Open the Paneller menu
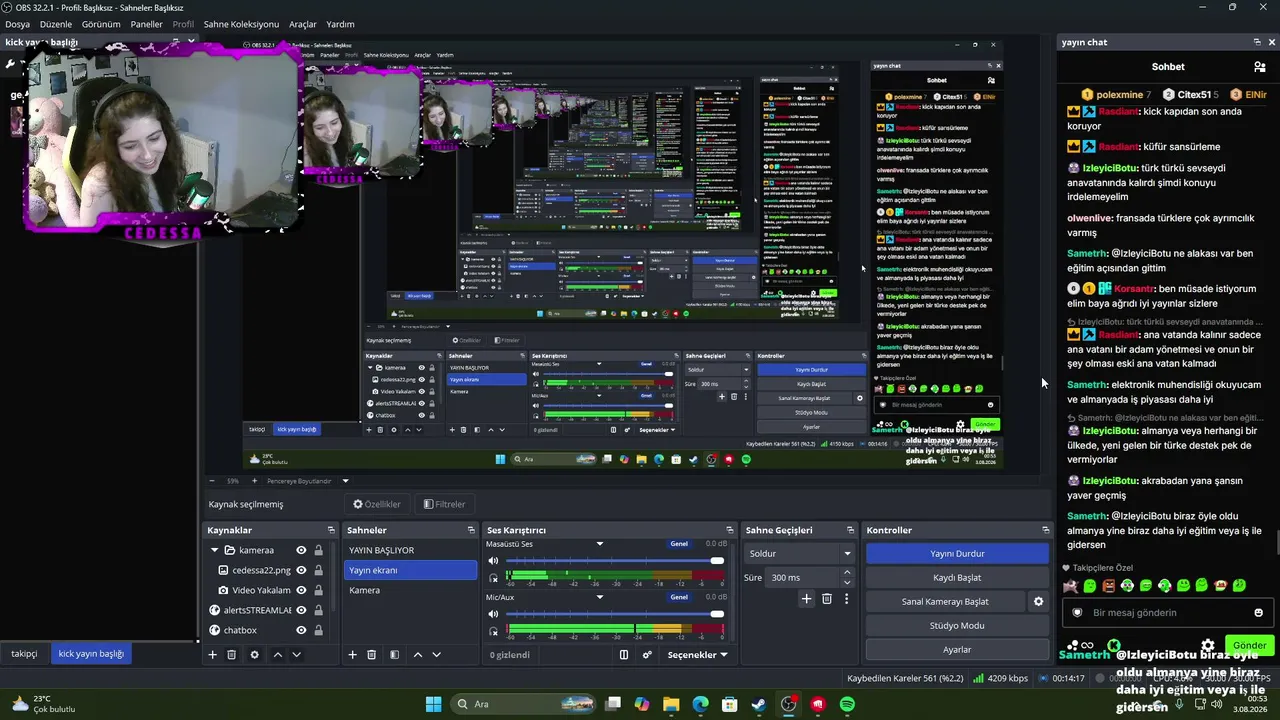 click(x=146, y=24)
